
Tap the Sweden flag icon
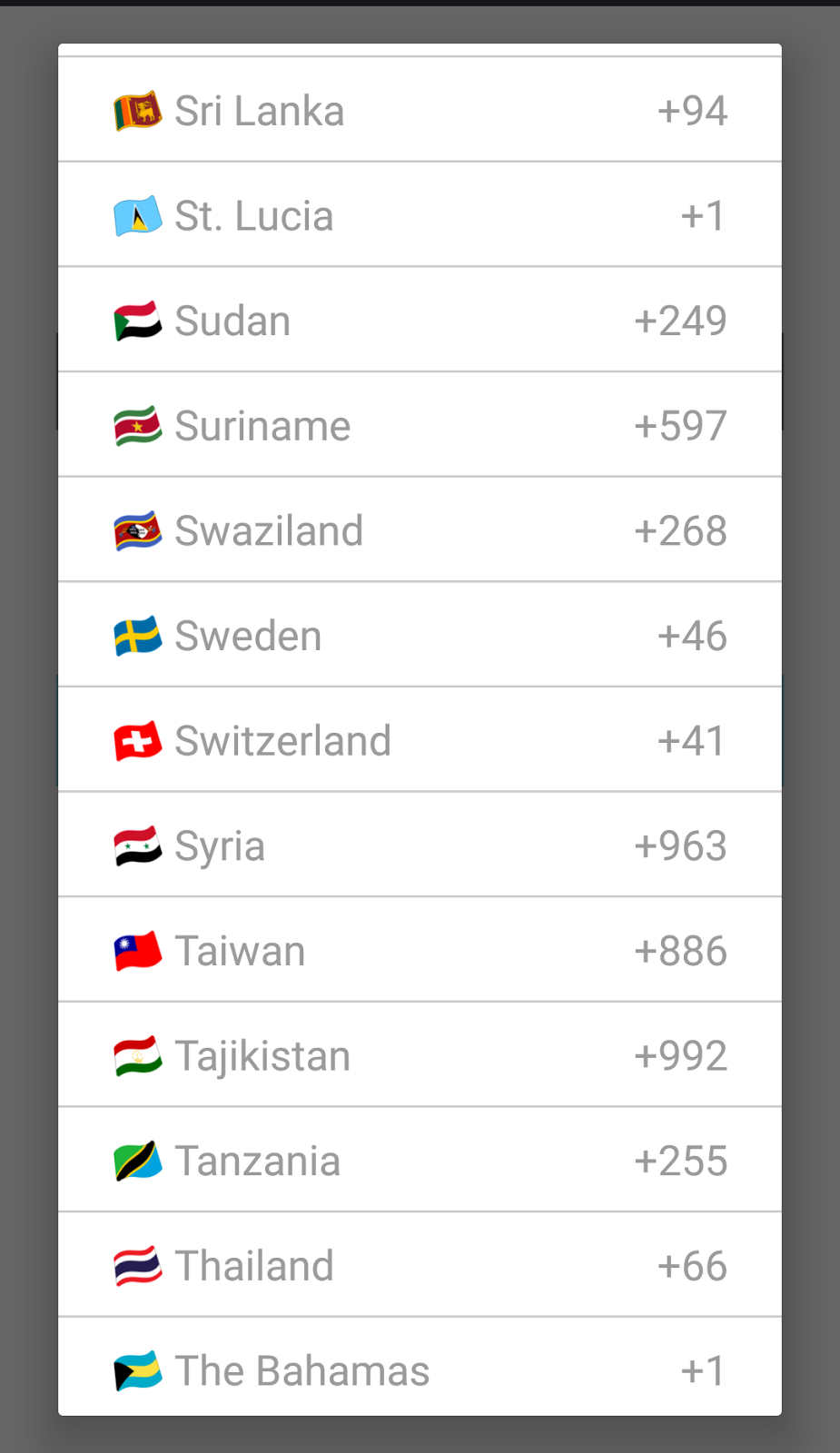138,636
